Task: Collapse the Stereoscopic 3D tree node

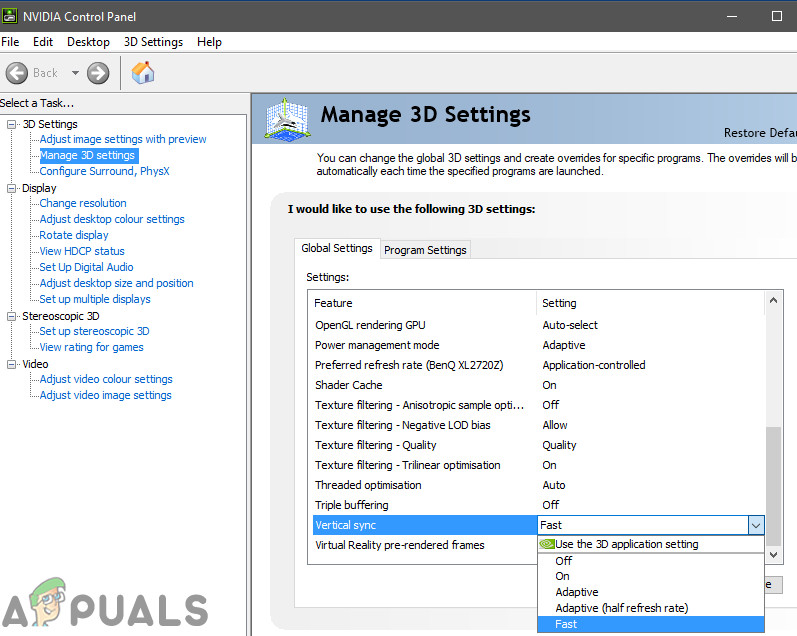Action: [11, 316]
